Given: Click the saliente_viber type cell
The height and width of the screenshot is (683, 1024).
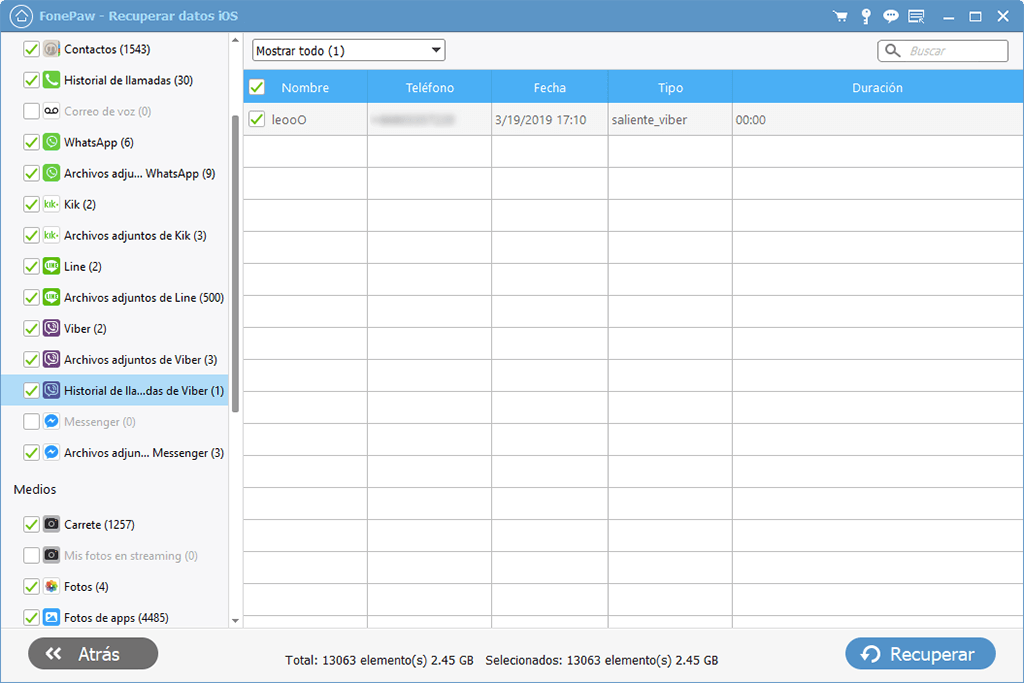Looking at the screenshot, I should (x=670, y=119).
